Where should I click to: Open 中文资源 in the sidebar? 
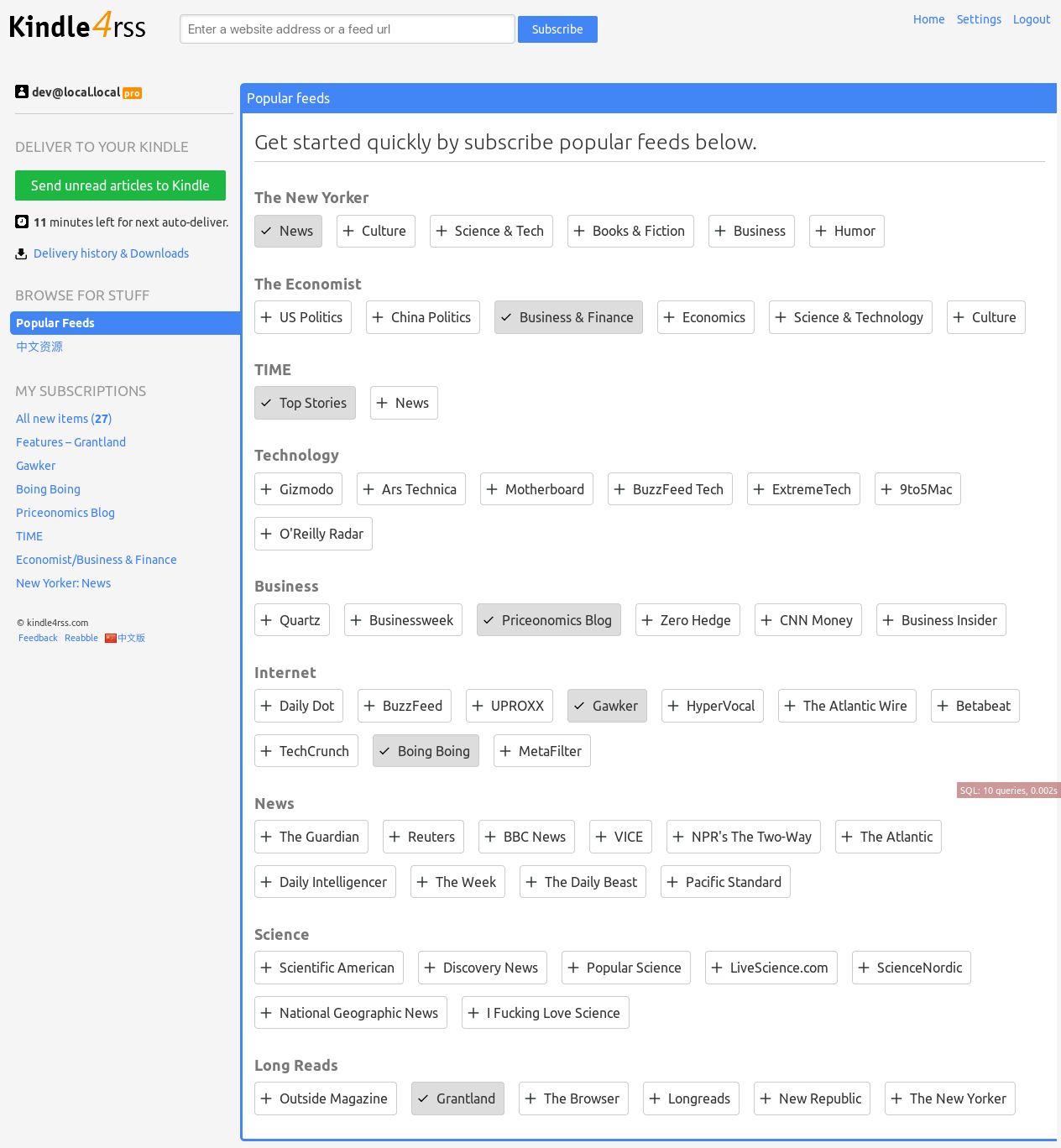[39, 347]
